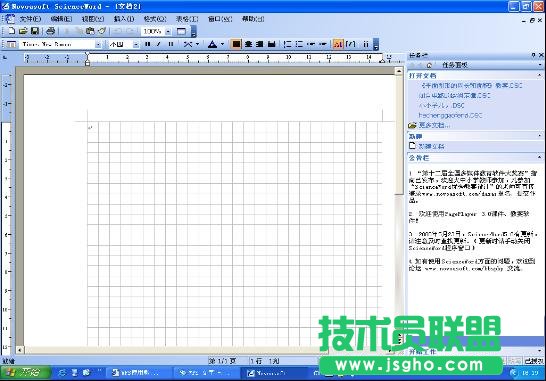Click the Cut scissors icon
546x381 pixels.
point(67,31)
